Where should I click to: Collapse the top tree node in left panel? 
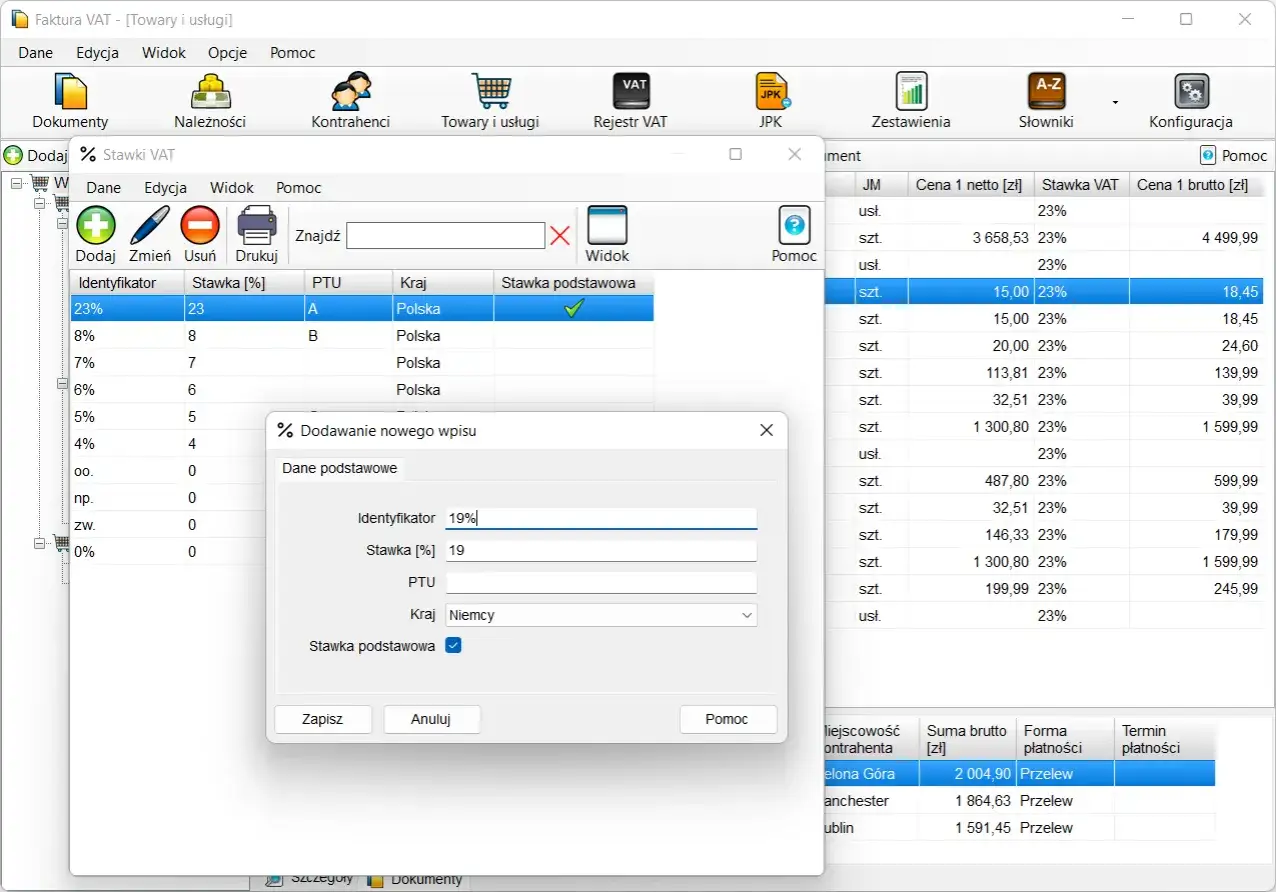(17, 183)
